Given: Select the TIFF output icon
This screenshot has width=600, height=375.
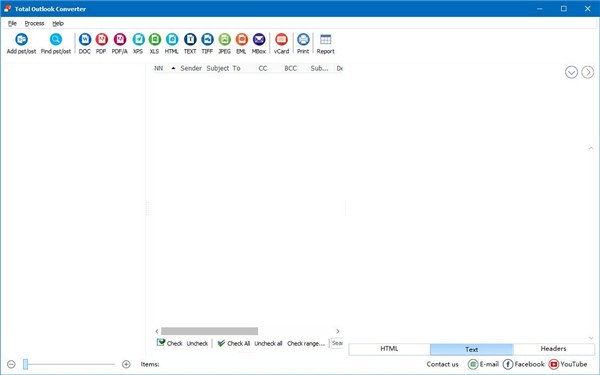Looking at the screenshot, I should (207, 44).
